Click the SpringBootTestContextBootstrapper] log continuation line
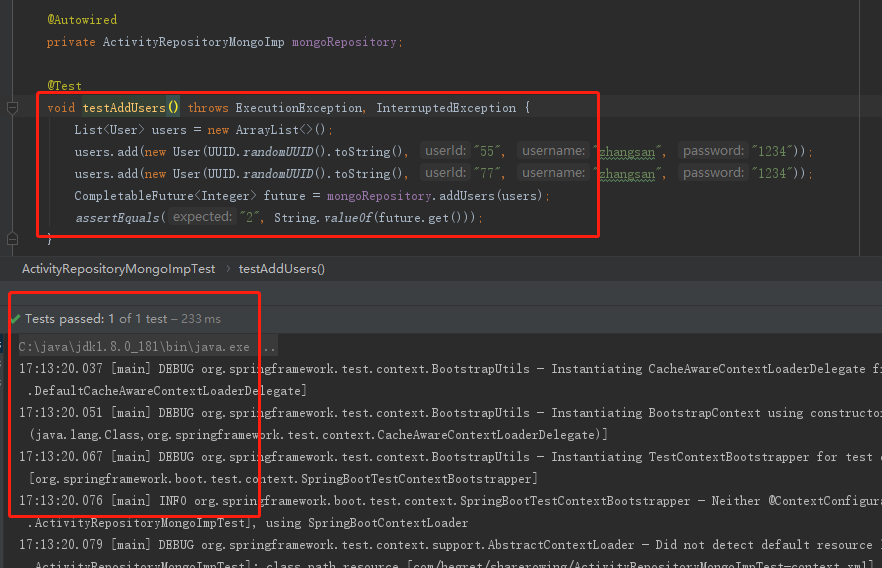This screenshot has width=882, height=568. [x=284, y=479]
